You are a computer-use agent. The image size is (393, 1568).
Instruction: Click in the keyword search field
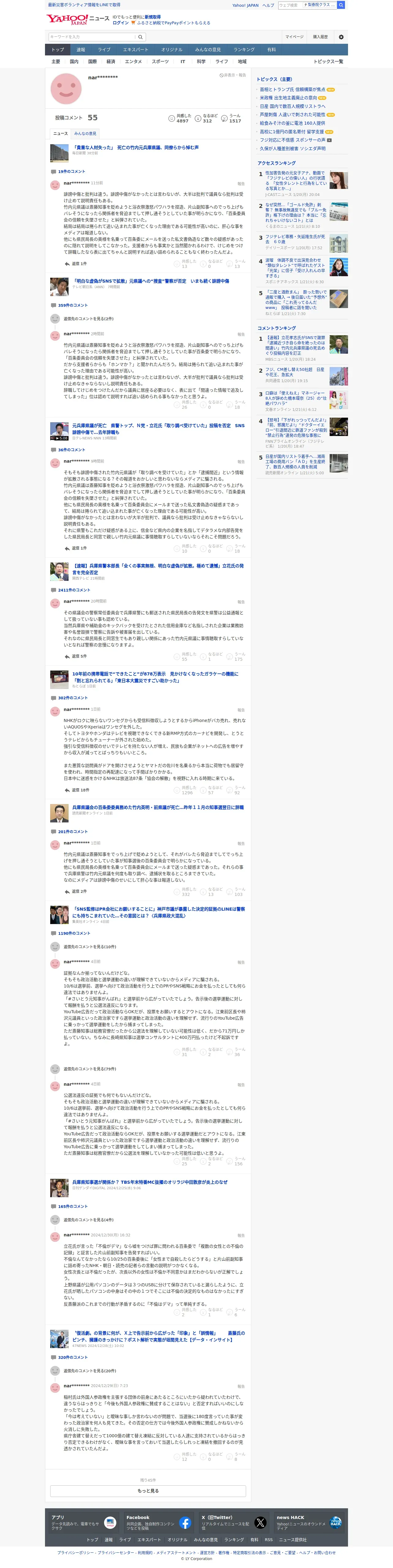pos(92,37)
